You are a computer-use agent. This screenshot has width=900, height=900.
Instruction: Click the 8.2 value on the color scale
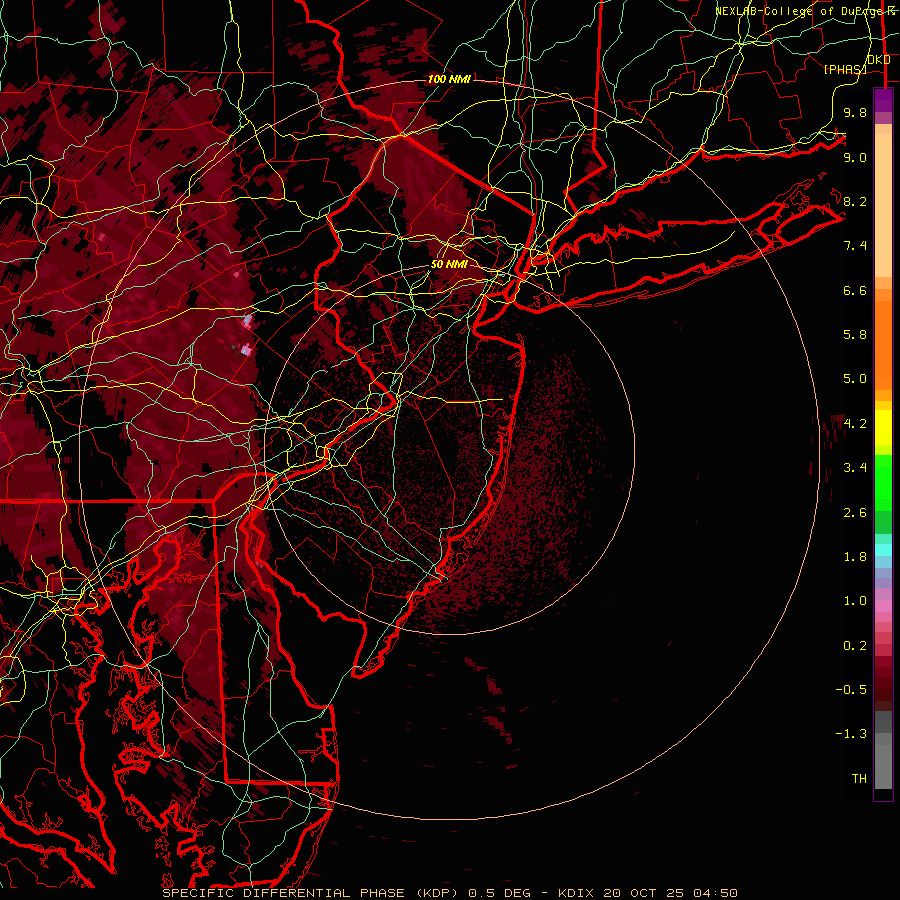pyautogui.click(x=855, y=202)
